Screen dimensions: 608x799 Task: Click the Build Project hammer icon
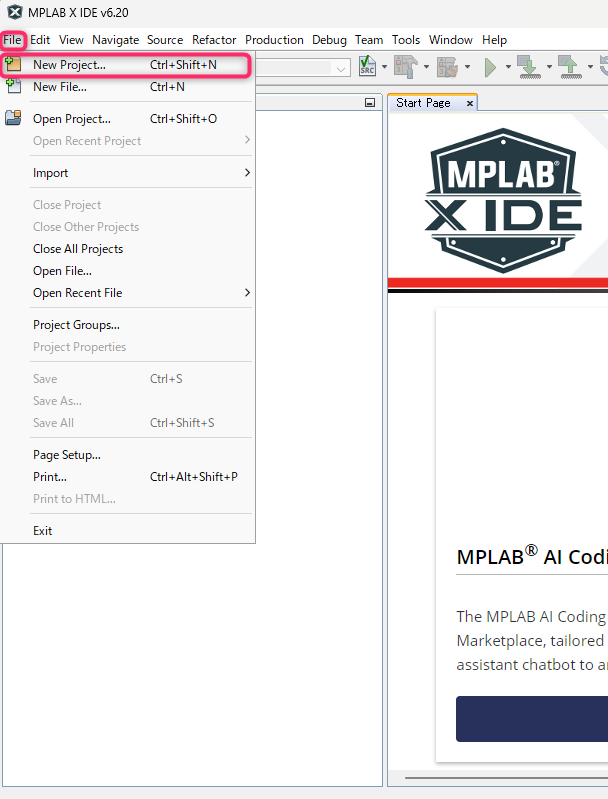coord(406,67)
